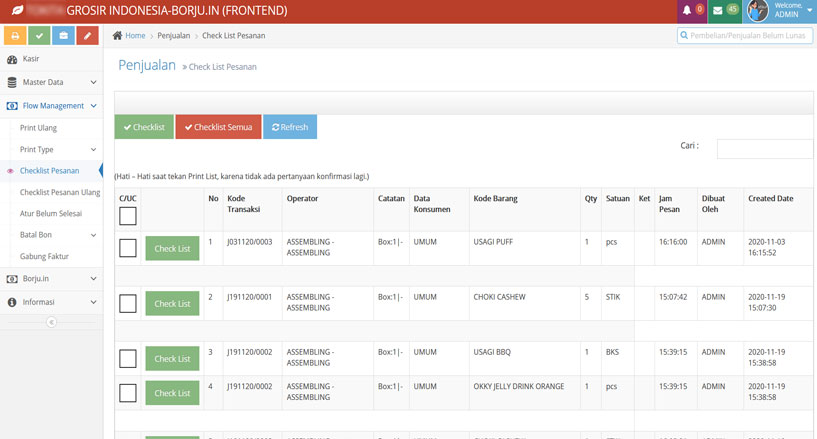This screenshot has width=817, height=439.
Task: Click the search magnifier icon in top box
Action: [x=684, y=35]
